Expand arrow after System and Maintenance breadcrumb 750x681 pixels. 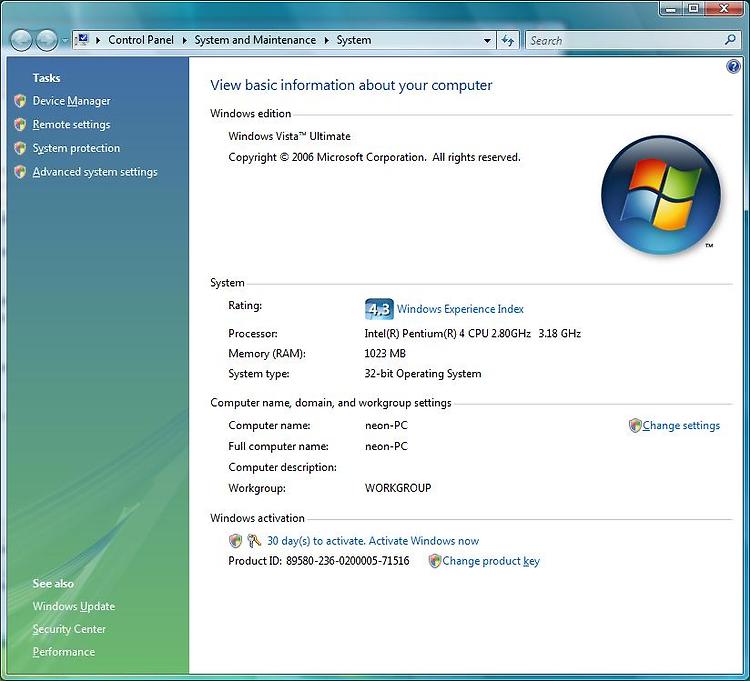pyautogui.click(x=327, y=40)
